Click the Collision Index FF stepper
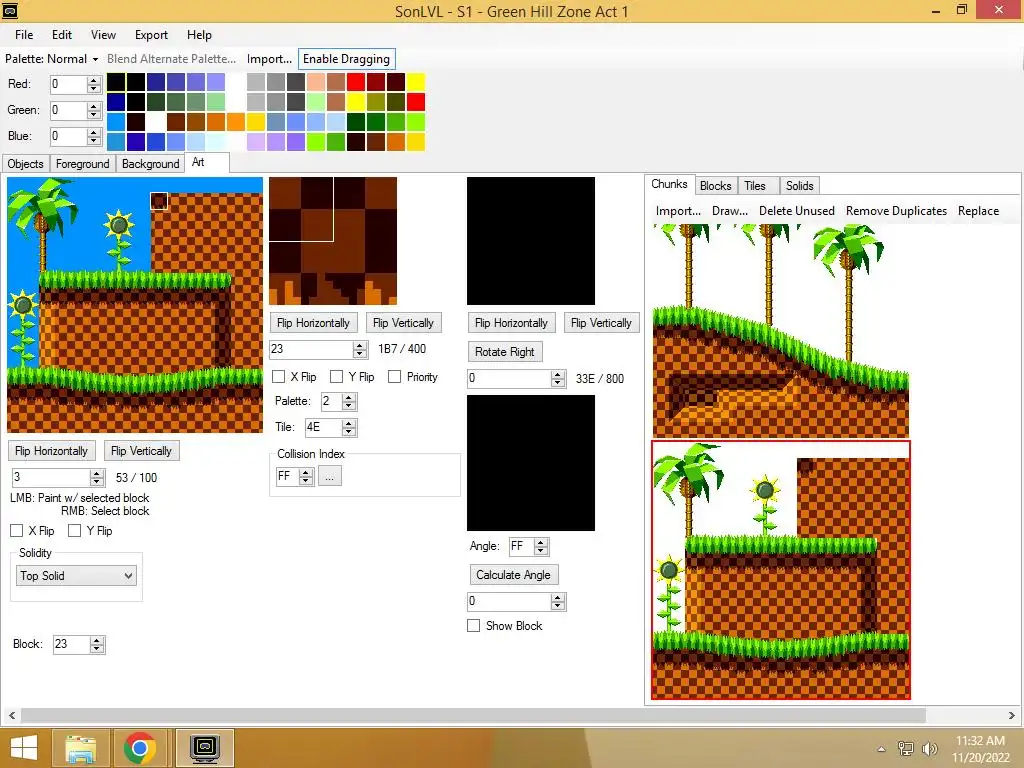 [x=306, y=477]
